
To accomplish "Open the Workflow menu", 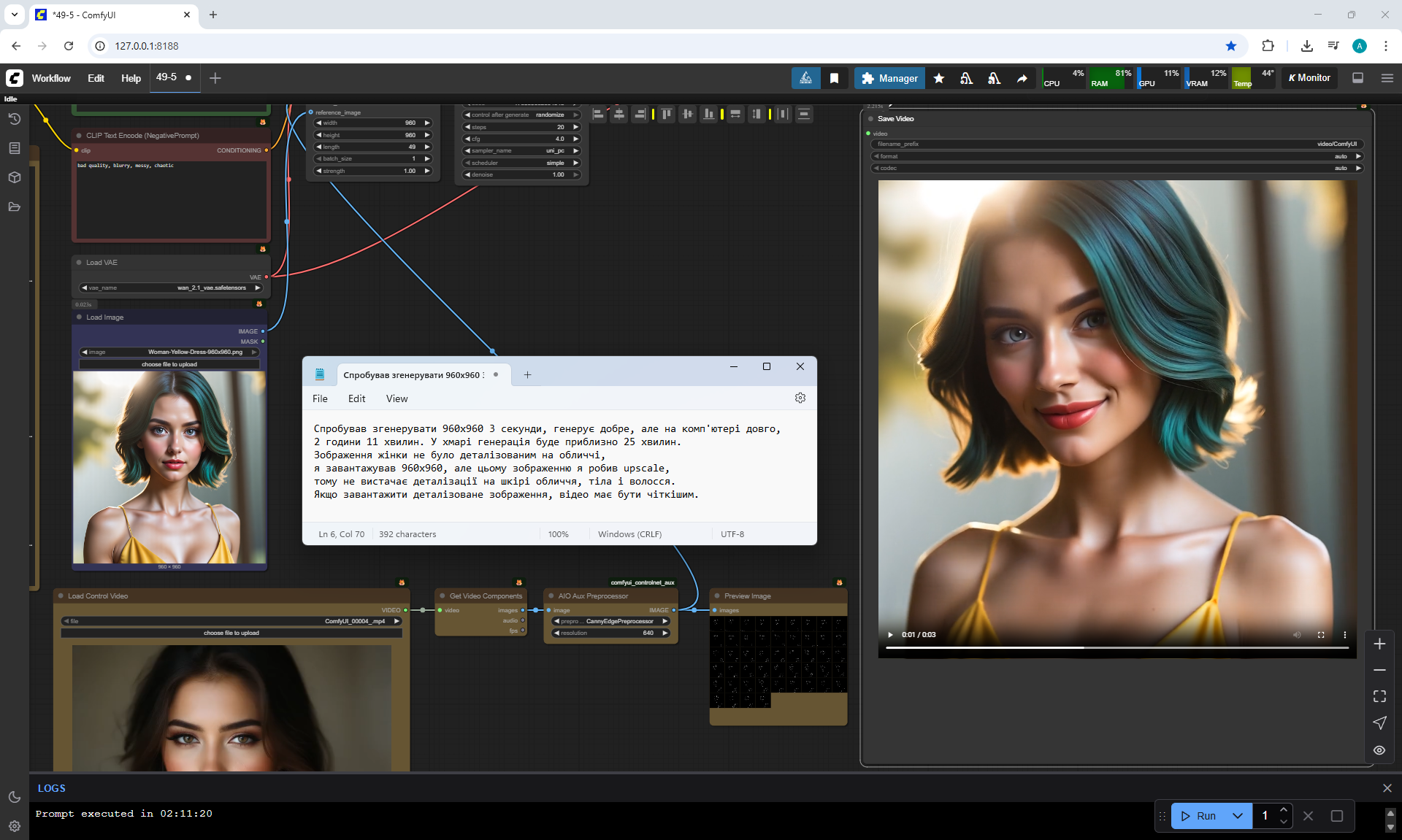I will (51, 78).
